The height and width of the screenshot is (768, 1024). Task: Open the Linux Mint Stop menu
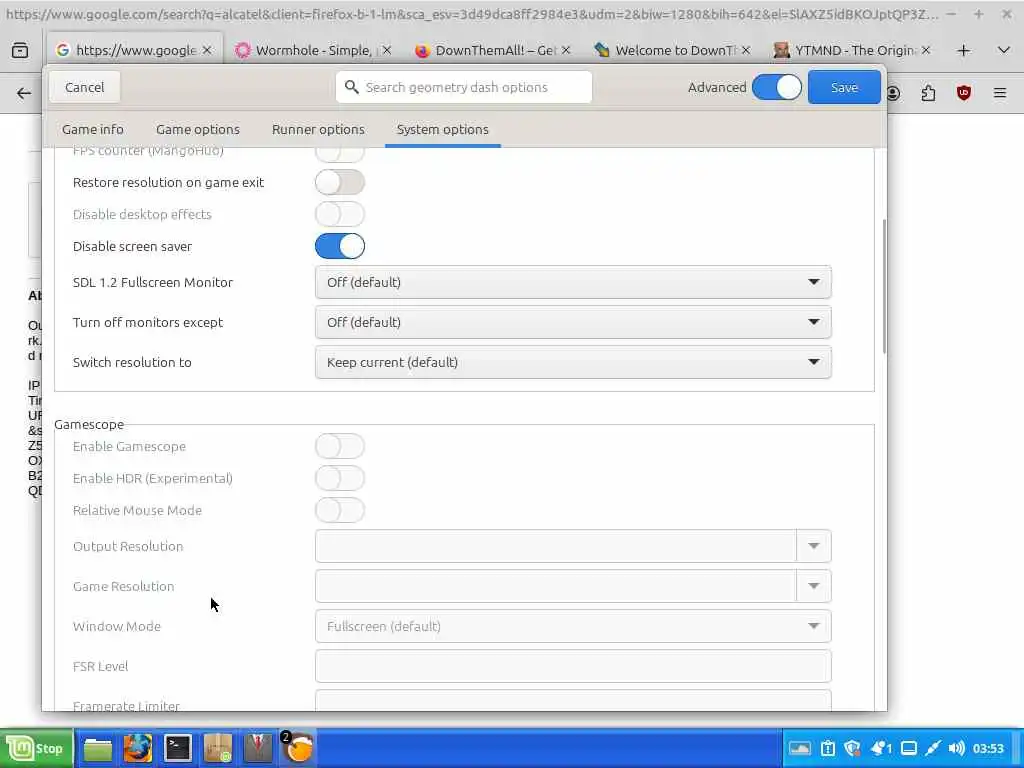[37, 748]
